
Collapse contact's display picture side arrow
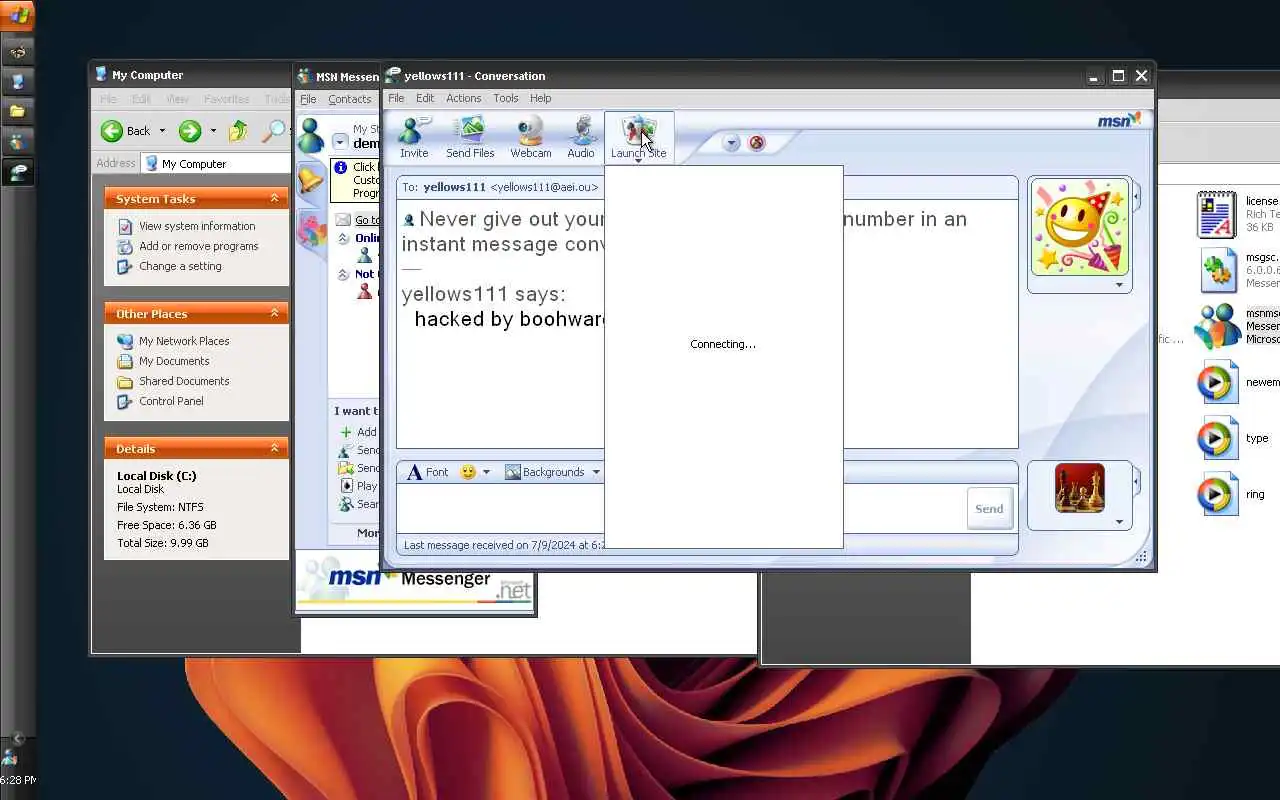pos(1136,197)
